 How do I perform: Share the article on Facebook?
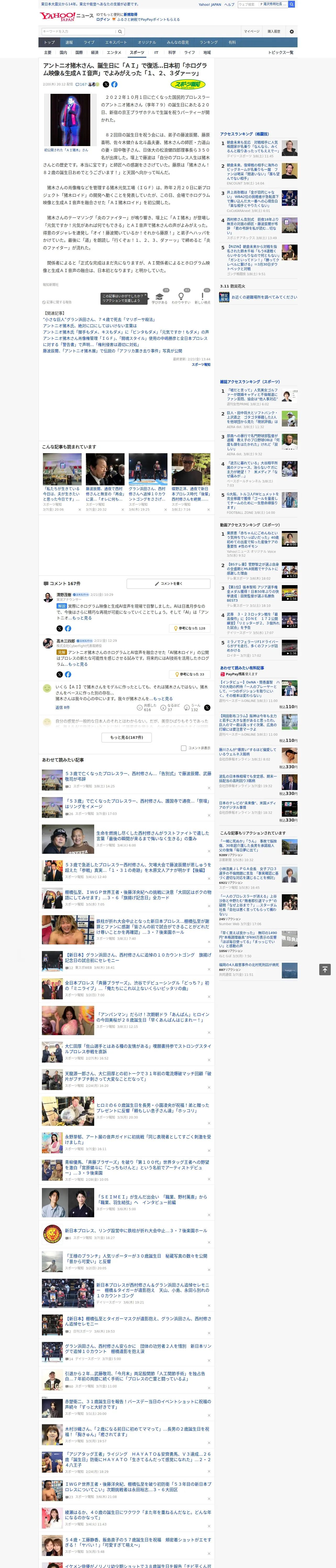[114, 85]
